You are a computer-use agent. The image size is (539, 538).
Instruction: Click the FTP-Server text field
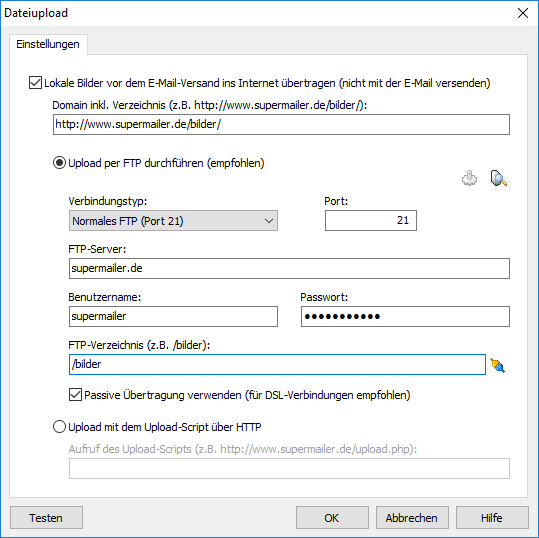coord(289,268)
